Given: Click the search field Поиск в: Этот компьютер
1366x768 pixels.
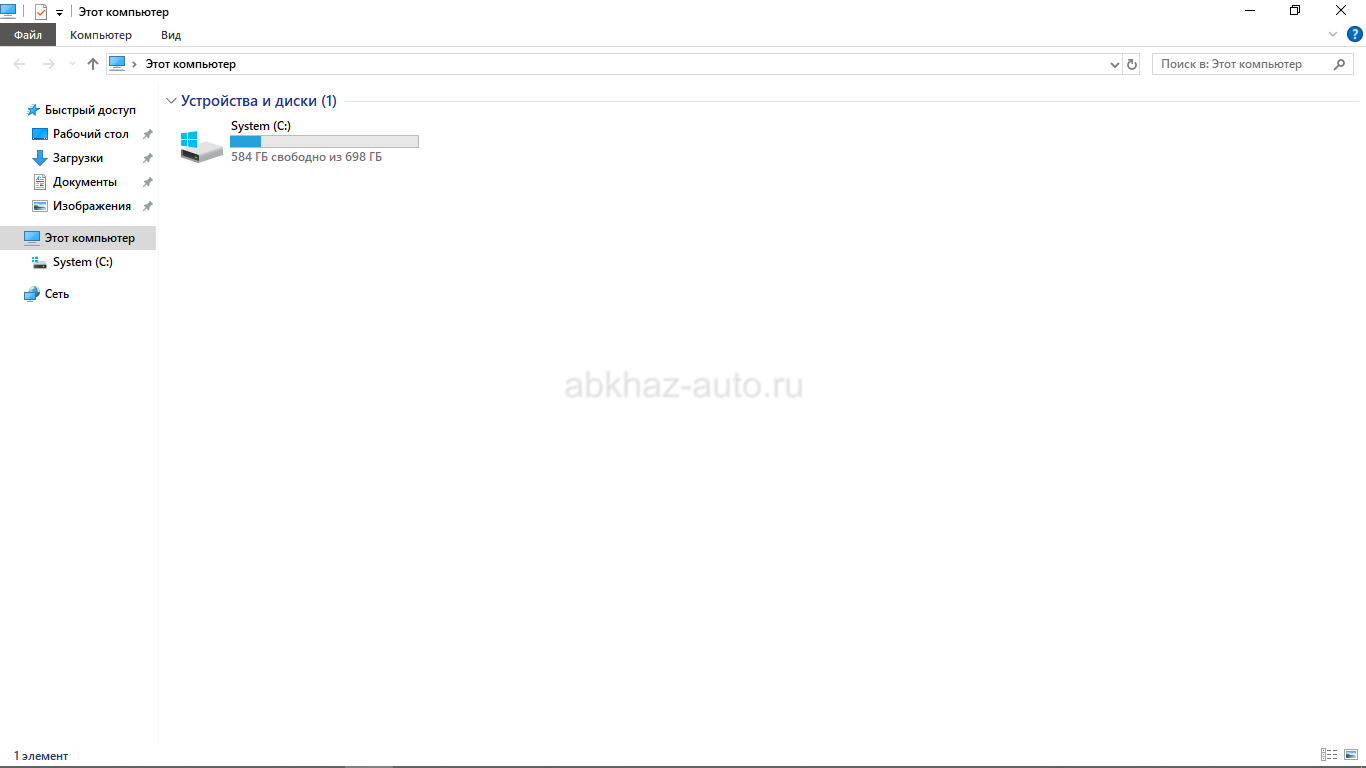Looking at the screenshot, I should (1240, 64).
